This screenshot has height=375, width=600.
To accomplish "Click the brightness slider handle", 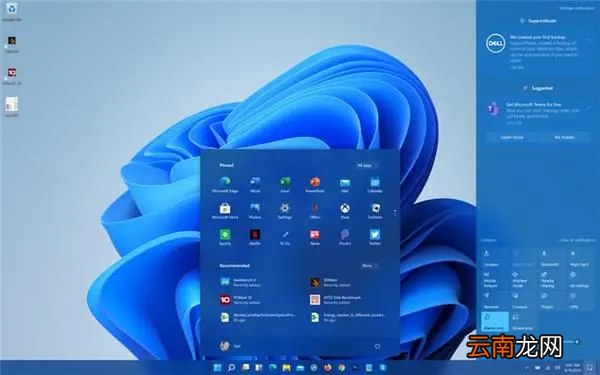I will [x=577, y=341].
